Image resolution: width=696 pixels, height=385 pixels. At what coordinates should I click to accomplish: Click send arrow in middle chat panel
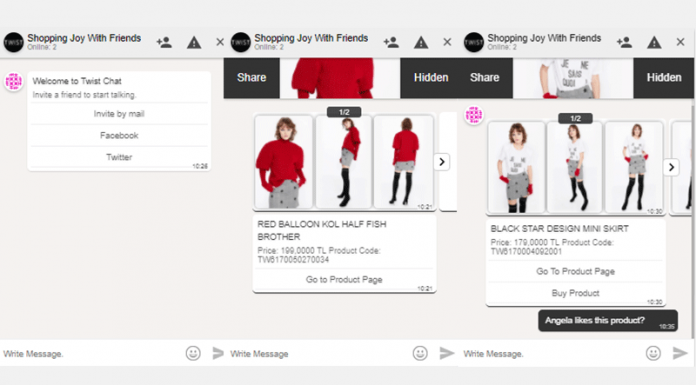click(447, 353)
